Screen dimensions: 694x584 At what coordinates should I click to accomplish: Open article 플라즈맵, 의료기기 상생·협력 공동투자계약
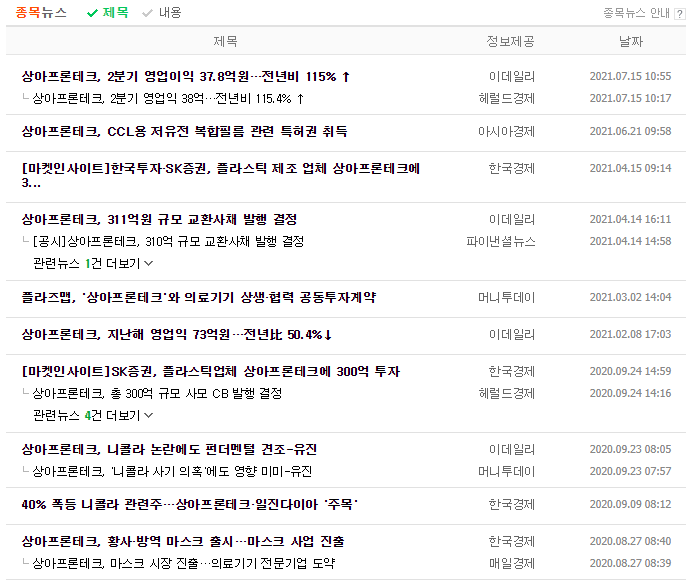199,297
